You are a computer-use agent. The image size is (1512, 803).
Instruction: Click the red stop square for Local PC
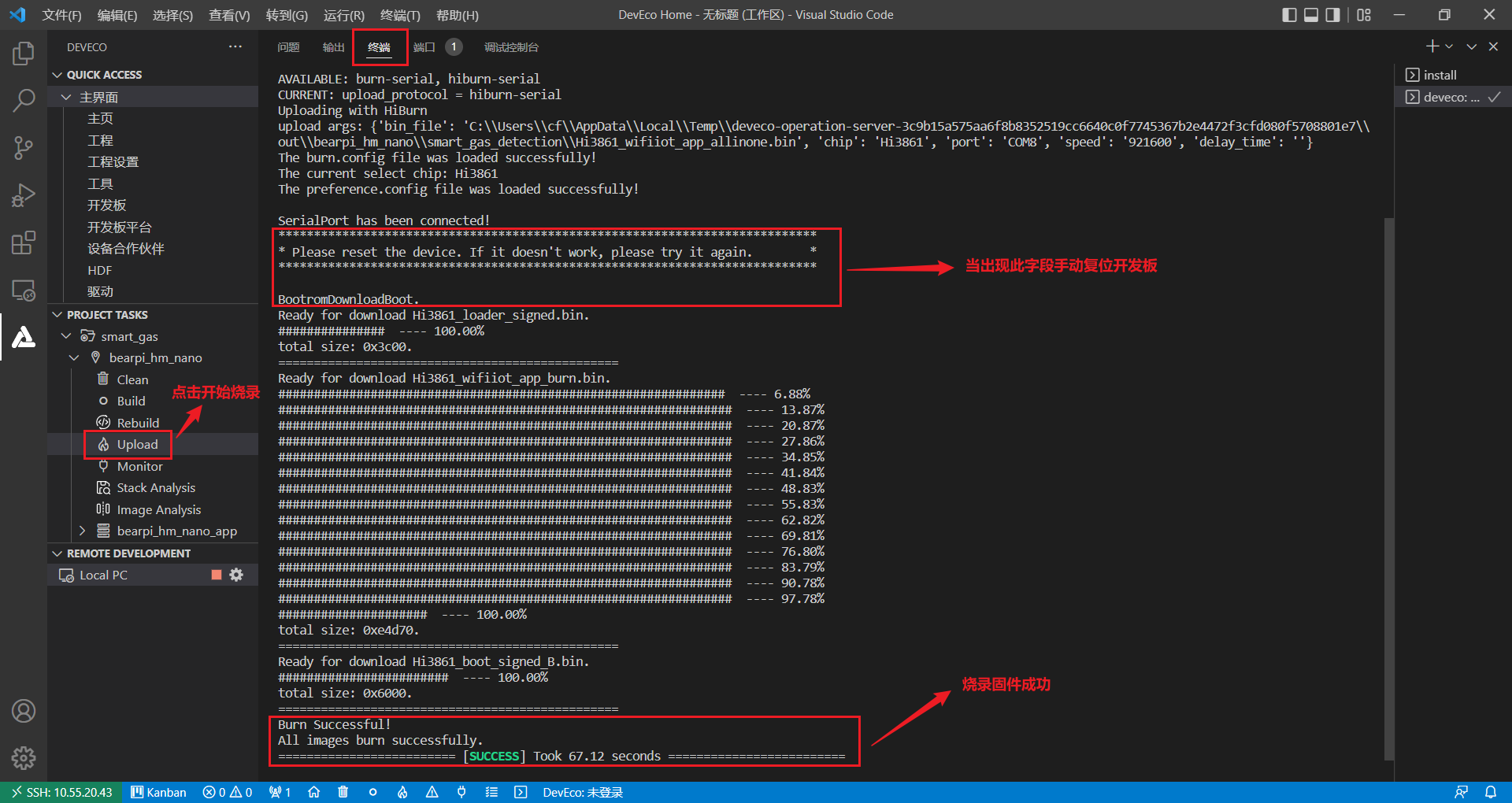217,575
